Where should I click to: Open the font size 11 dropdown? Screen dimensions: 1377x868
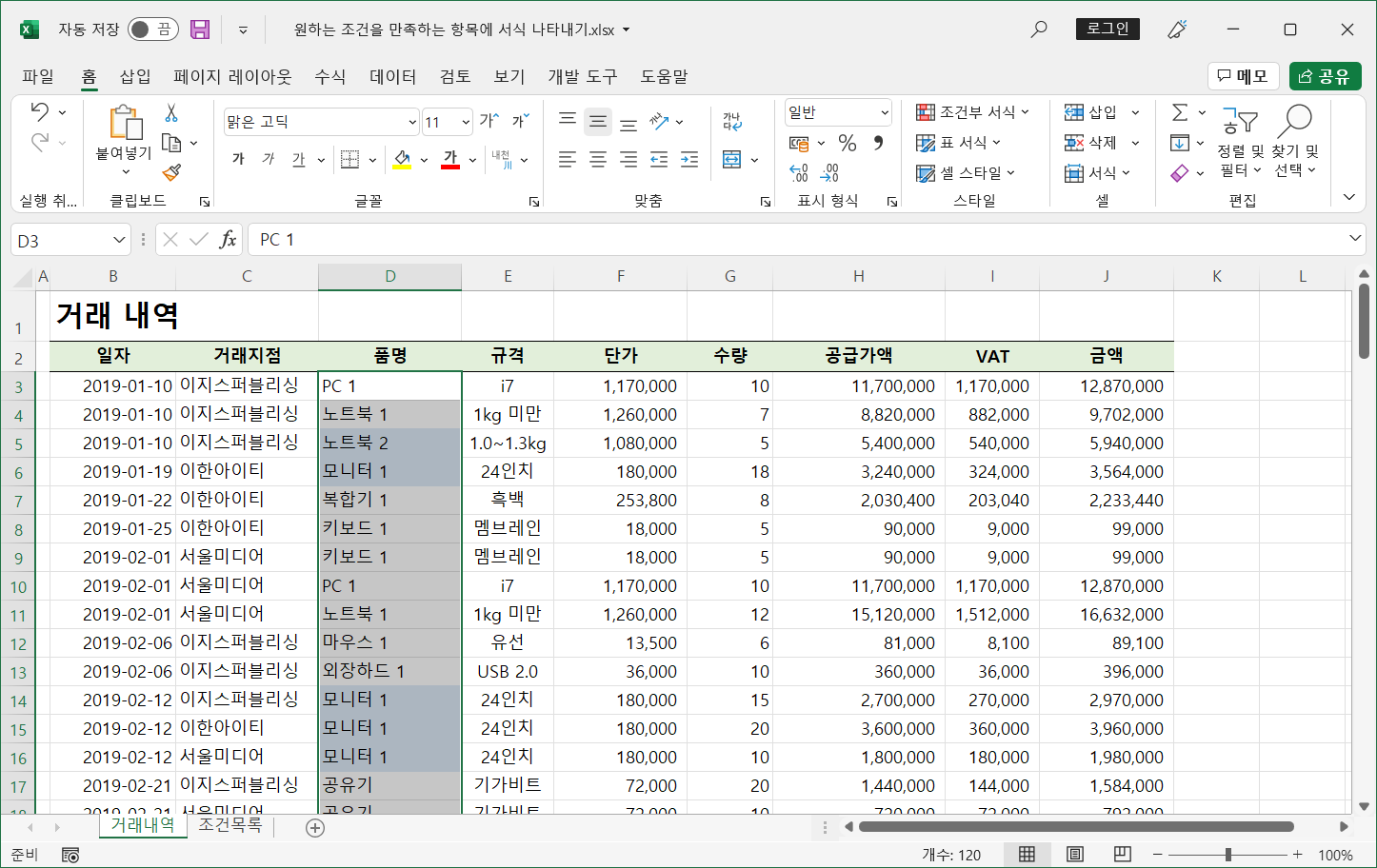[466, 122]
